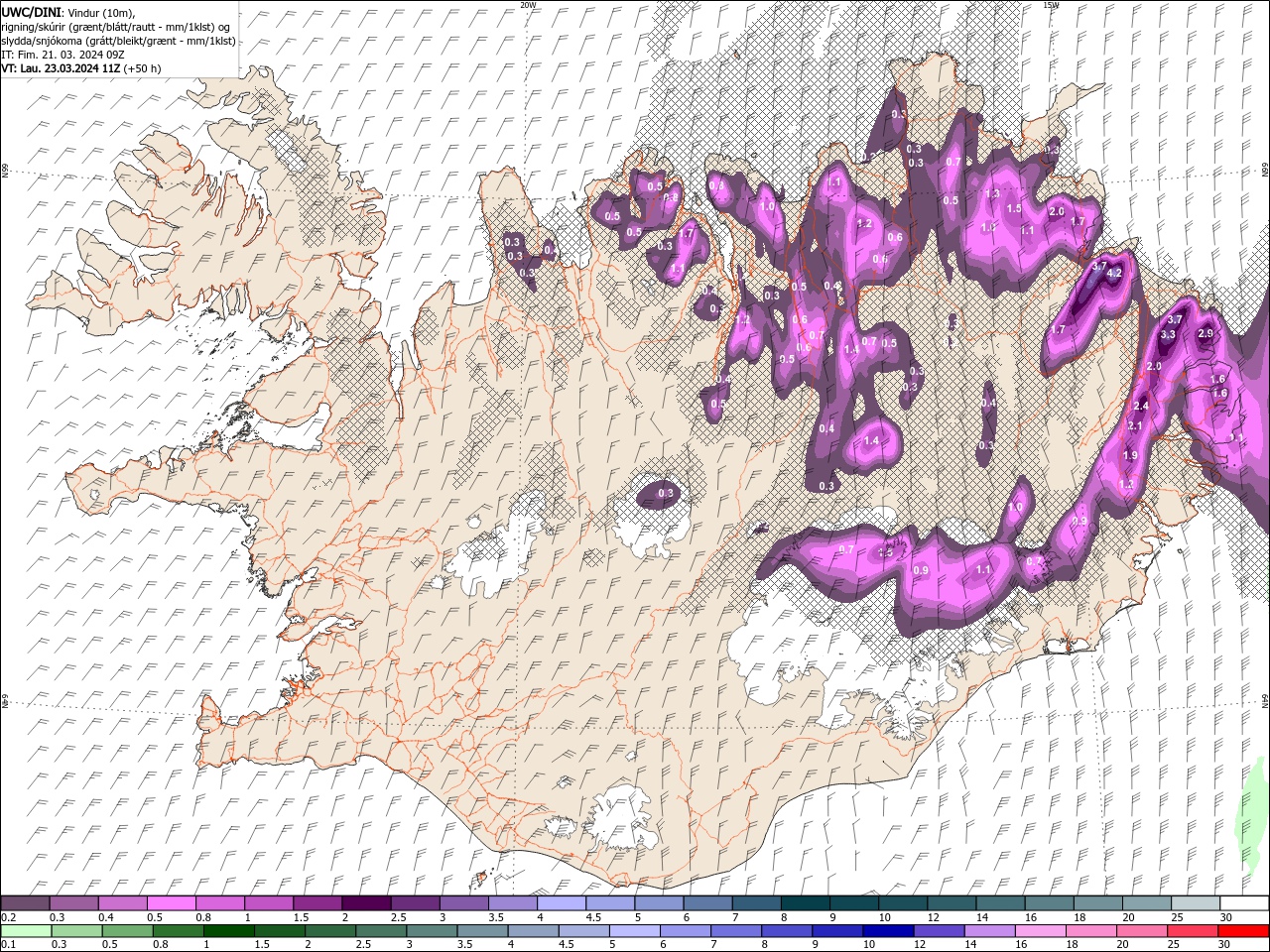Click the pale green bottom-row swatch labeled 0.1
The width and height of the screenshot is (1270, 952).
tap(26, 930)
